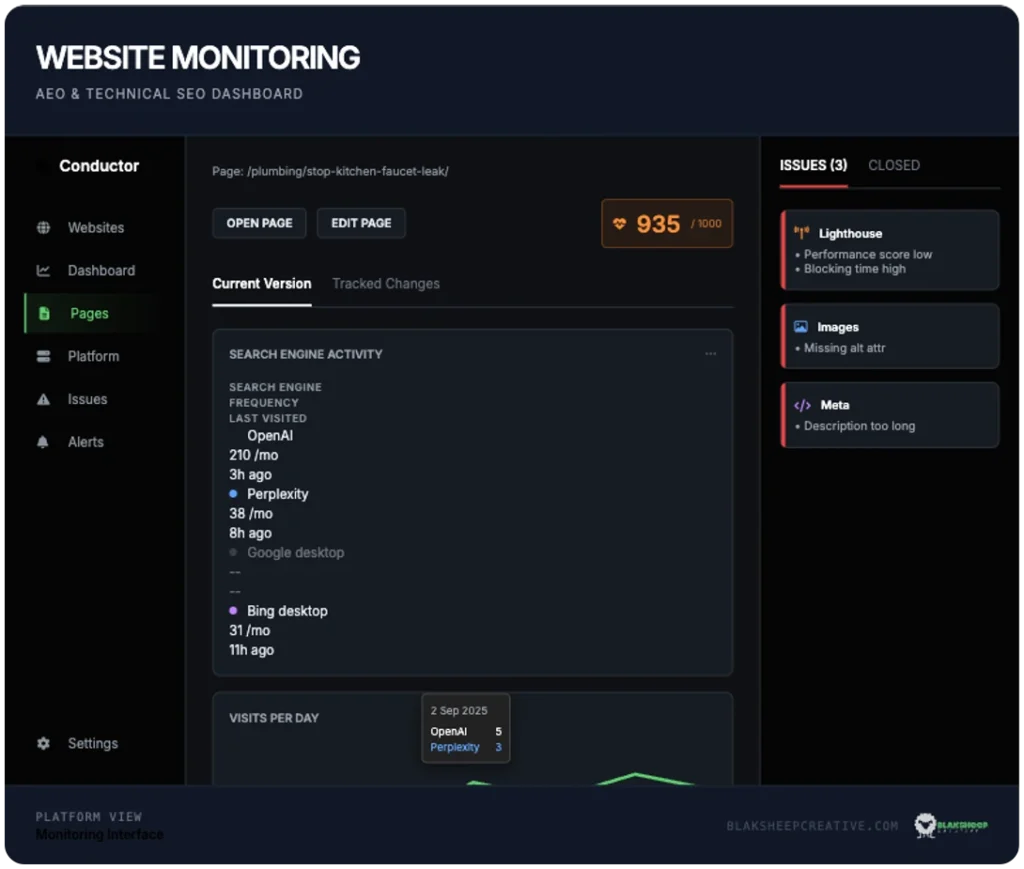Select the green Pages document icon
Viewport: 1024px width, 869px height.
[44, 313]
